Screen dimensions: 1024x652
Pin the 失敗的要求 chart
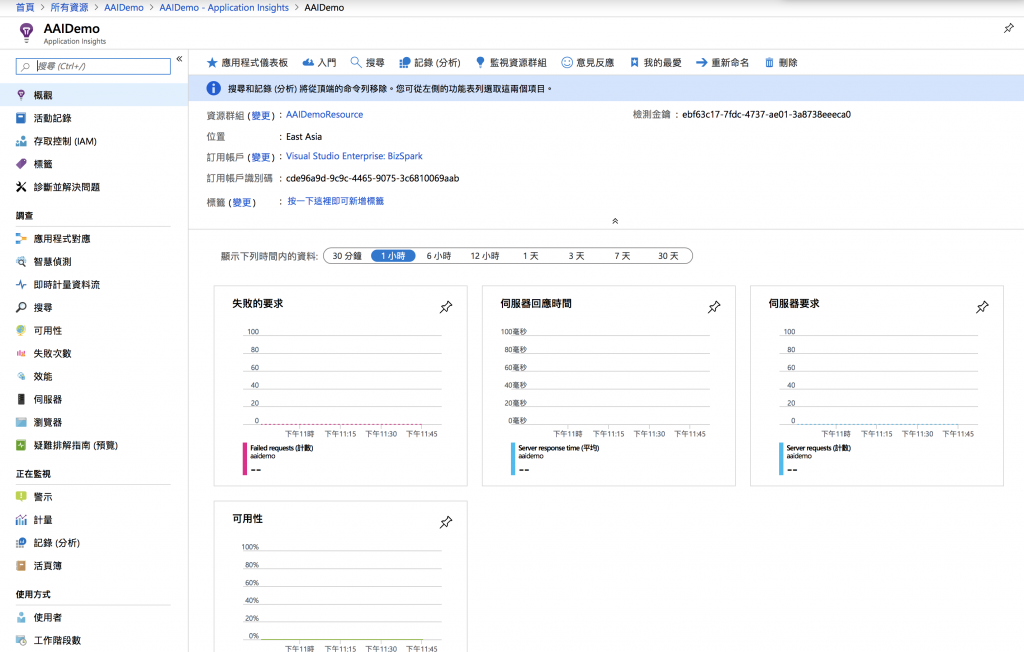pos(446,307)
